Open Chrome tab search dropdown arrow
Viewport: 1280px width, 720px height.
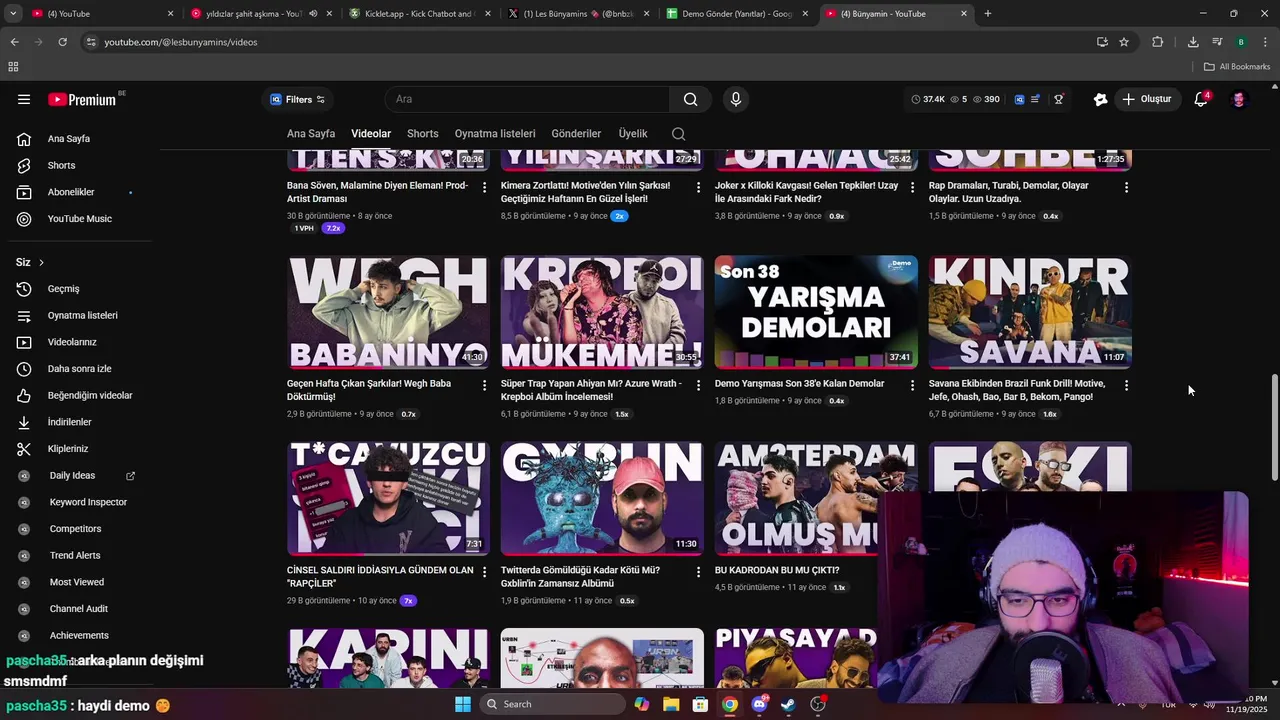(13, 14)
